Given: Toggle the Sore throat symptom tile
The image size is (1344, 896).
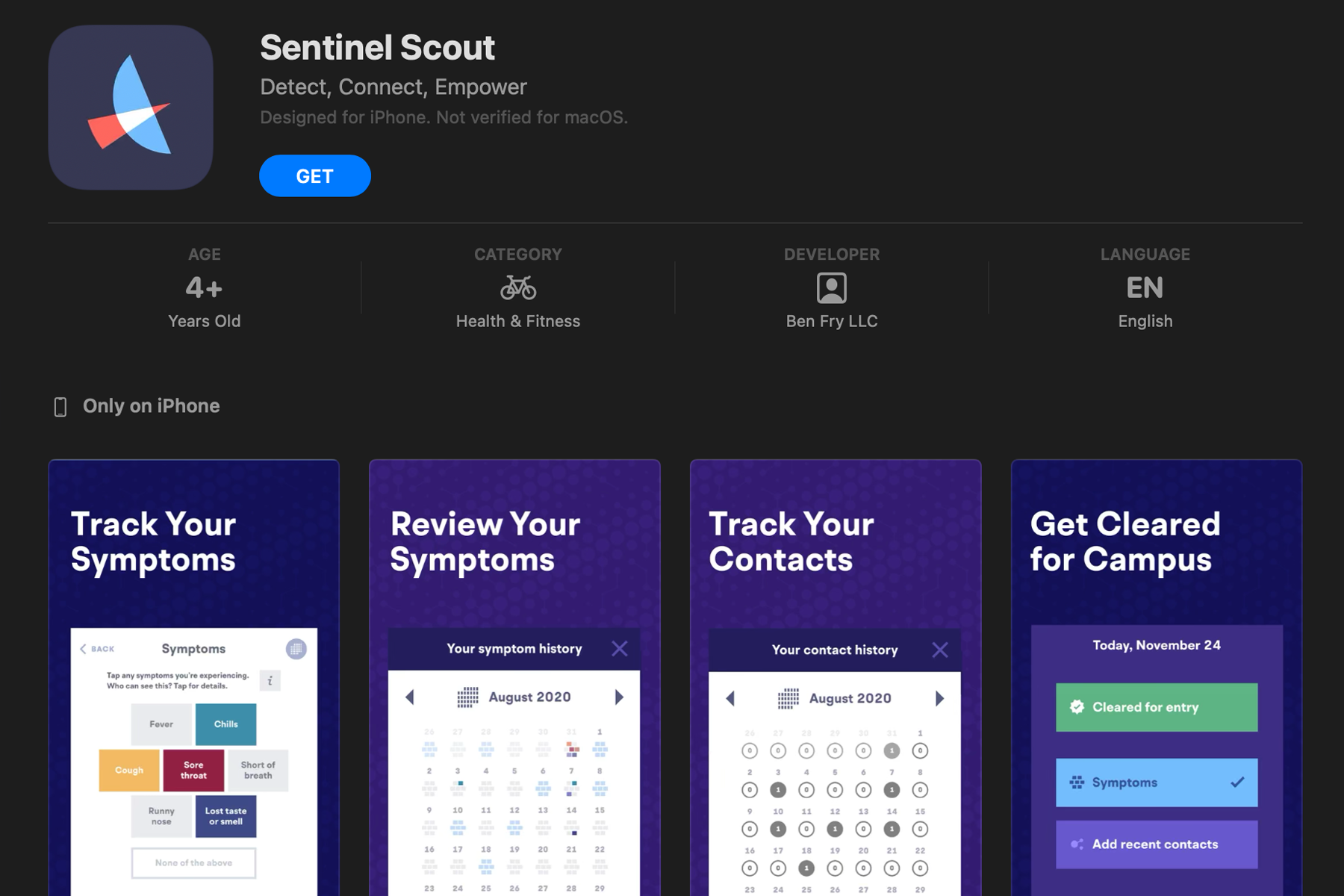Looking at the screenshot, I should pyautogui.click(x=193, y=771).
